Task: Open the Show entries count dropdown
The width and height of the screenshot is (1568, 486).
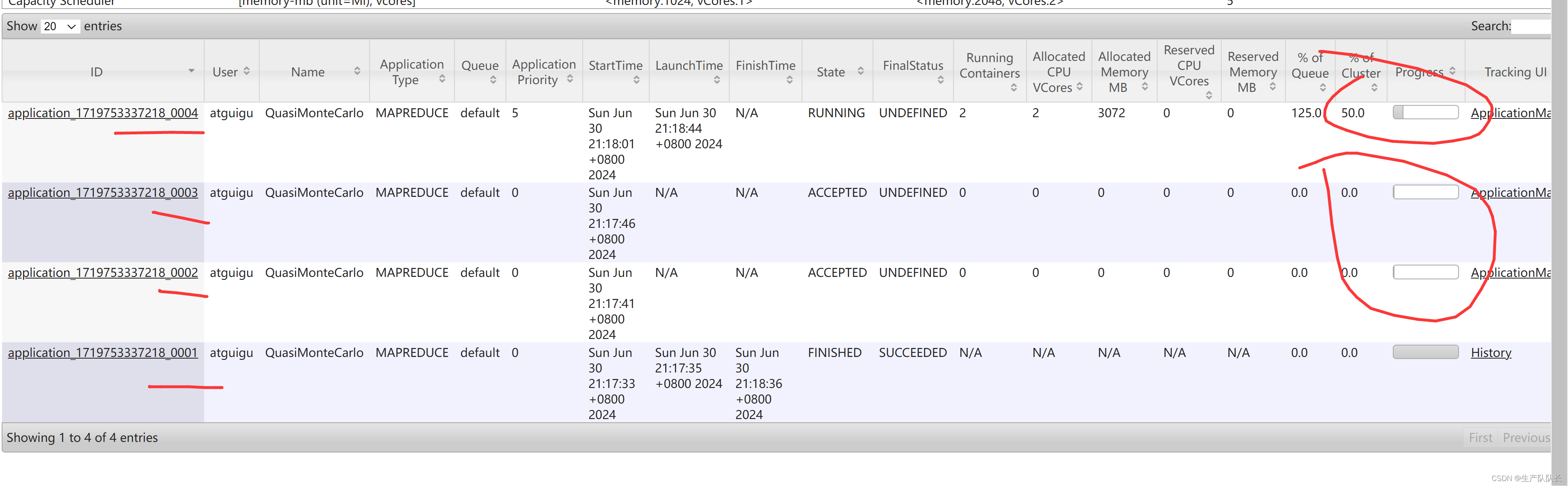Action: (x=60, y=26)
